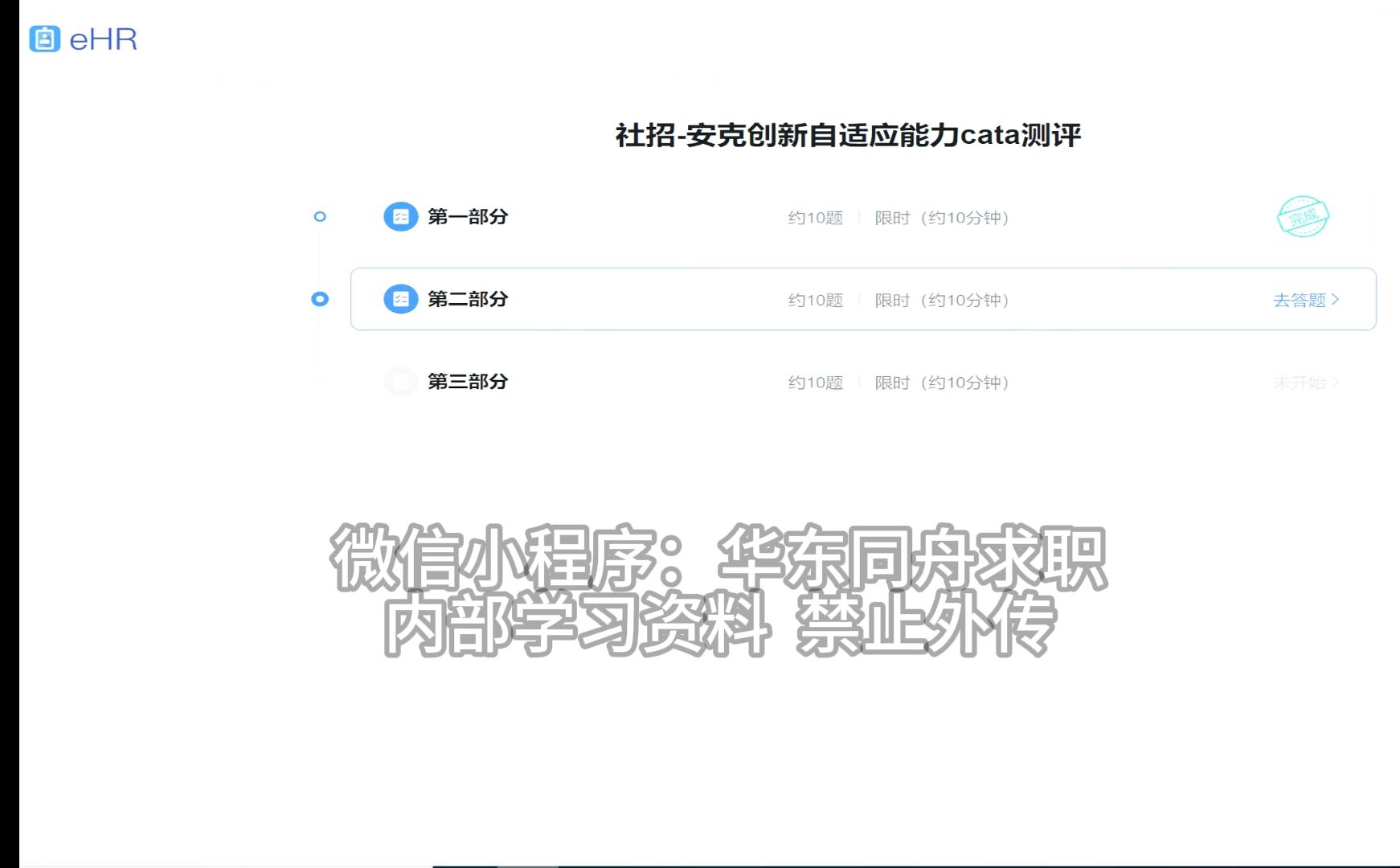Click the 第二部分 label
The width and height of the screenshot is (1400, 868).
(468, 299)
